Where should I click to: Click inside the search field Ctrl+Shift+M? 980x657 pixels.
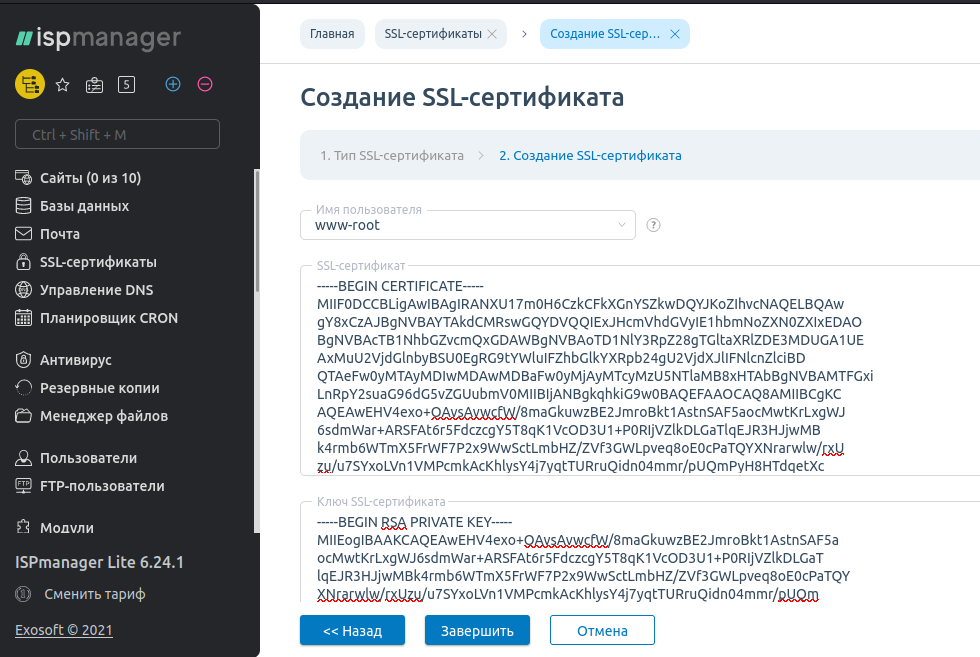(117, 133)
